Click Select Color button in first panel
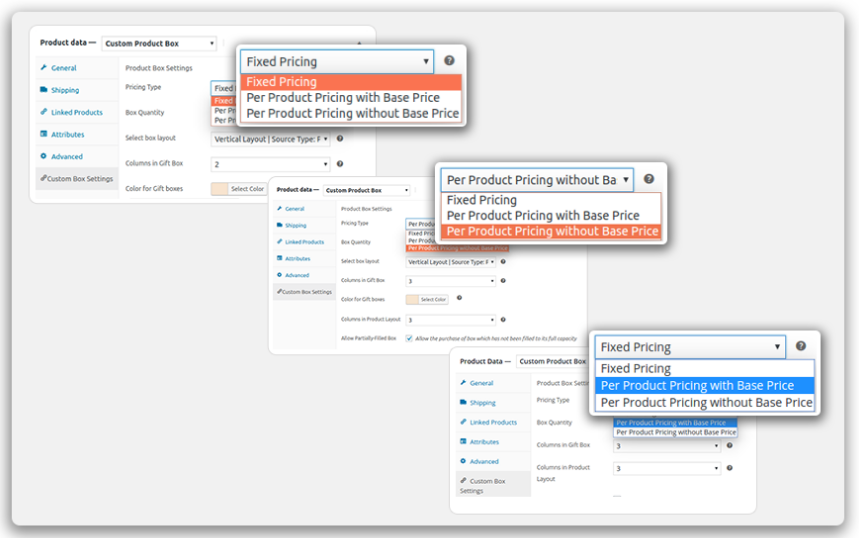This screenshot has height=538, width=859. click(247, 188)
